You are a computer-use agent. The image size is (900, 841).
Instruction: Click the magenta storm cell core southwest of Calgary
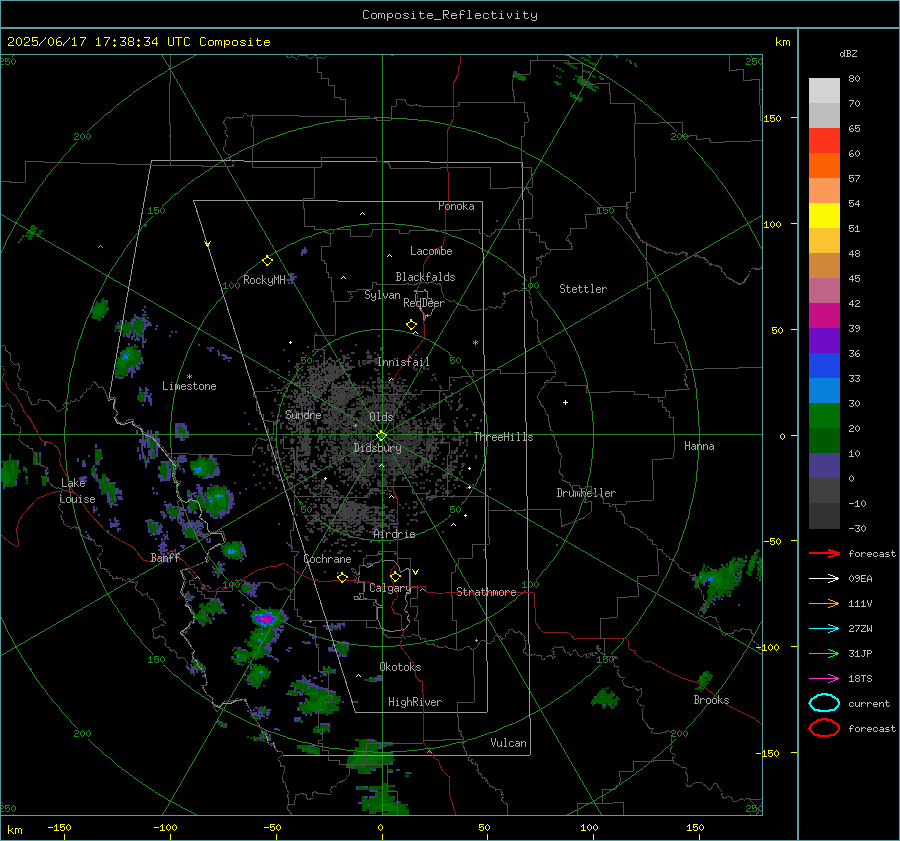[x=265, y=619]
